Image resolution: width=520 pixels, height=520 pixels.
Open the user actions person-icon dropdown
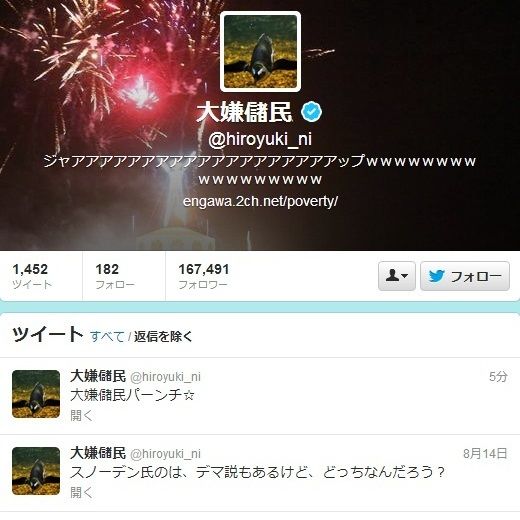[x=397, y=276]
